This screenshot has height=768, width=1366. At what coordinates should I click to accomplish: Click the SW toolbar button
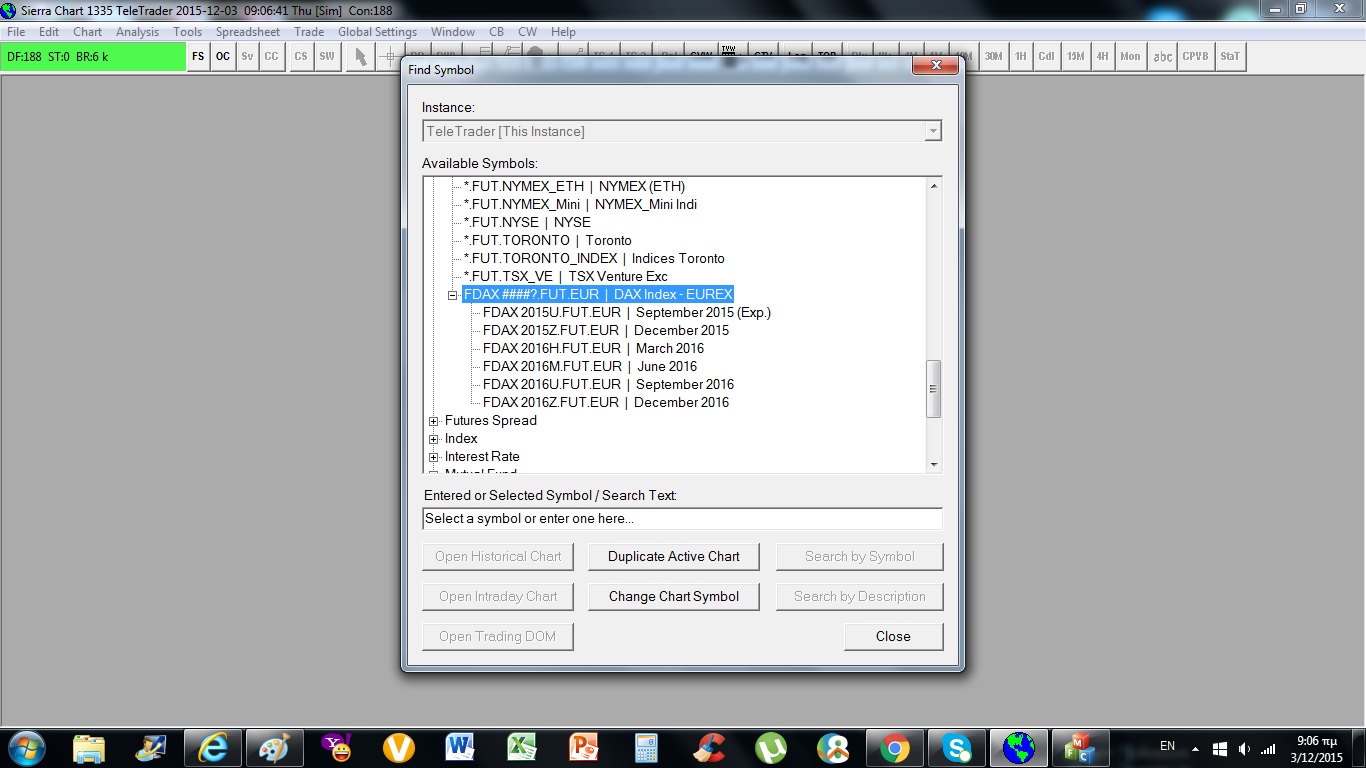pyautogui.click(x=327, y=57)
